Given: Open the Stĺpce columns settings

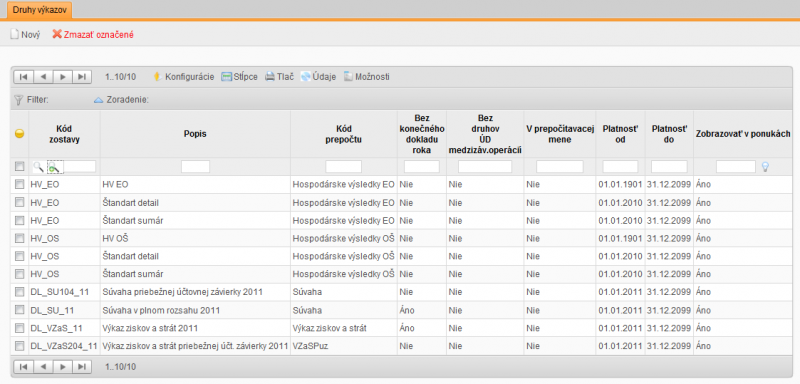Looking at the screenshot, I should click(x=239, y=77).
